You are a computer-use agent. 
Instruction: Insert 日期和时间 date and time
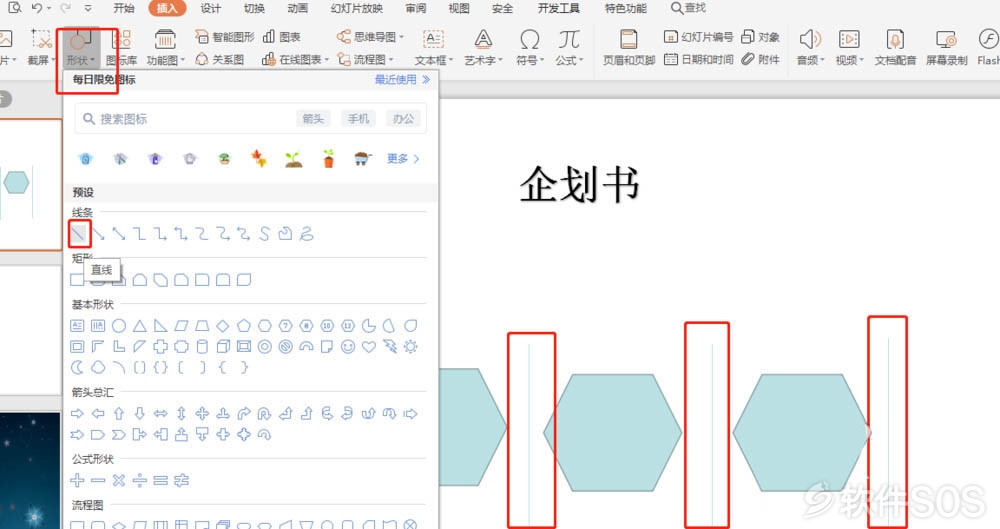698,59
